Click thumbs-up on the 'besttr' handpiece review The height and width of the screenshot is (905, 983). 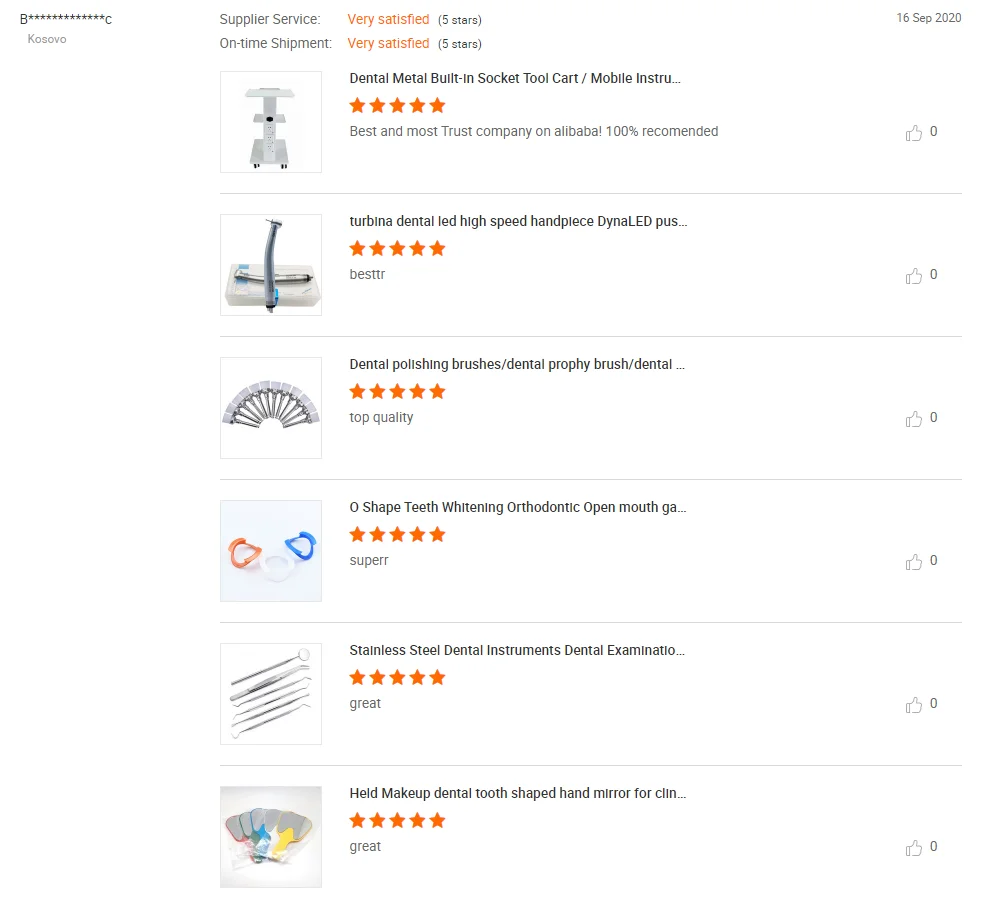(914, 275)
